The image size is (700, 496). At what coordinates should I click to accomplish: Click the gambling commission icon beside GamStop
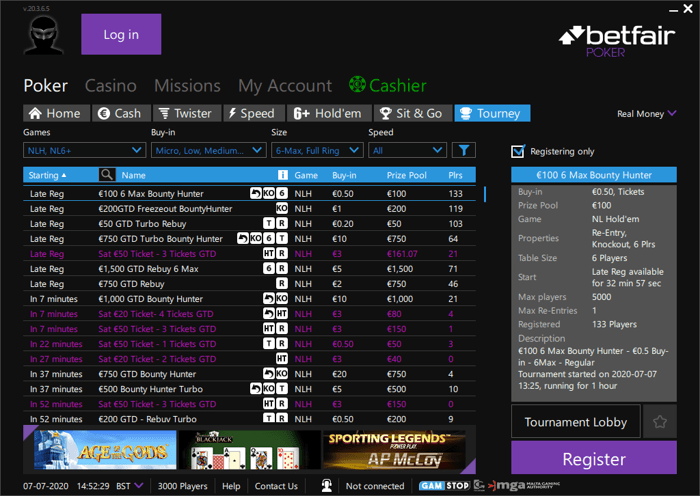point(479,485)
